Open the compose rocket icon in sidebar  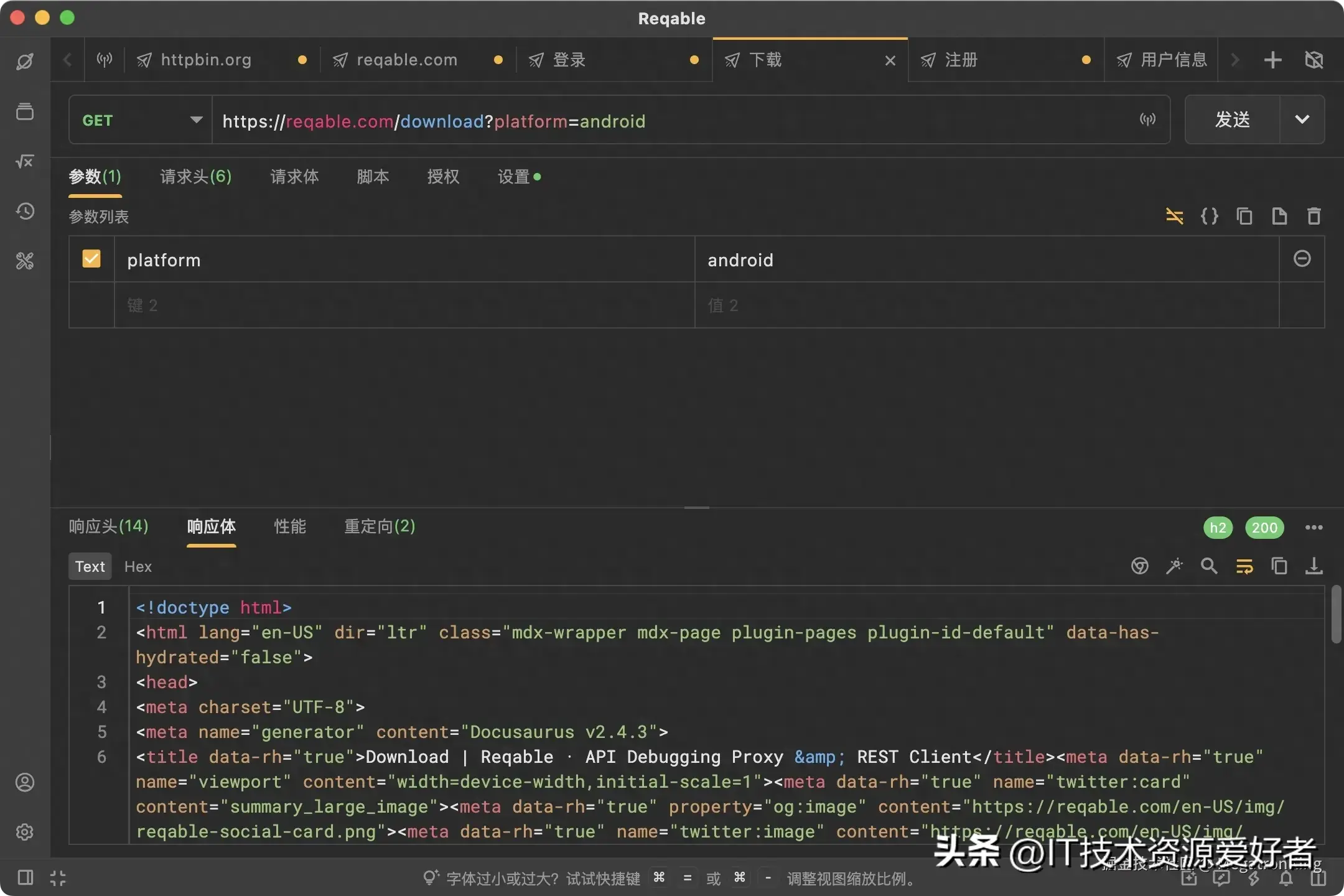[25, 61]
